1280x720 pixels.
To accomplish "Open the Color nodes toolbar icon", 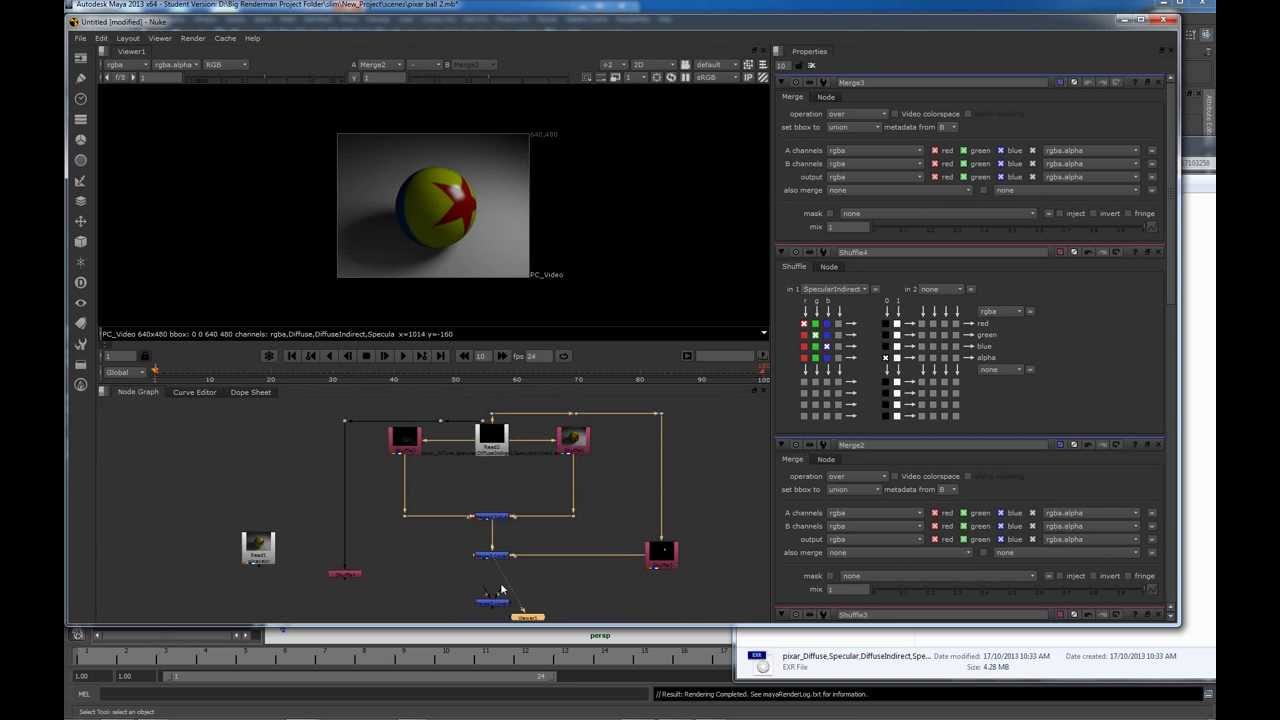I will (x=81, y=140).
